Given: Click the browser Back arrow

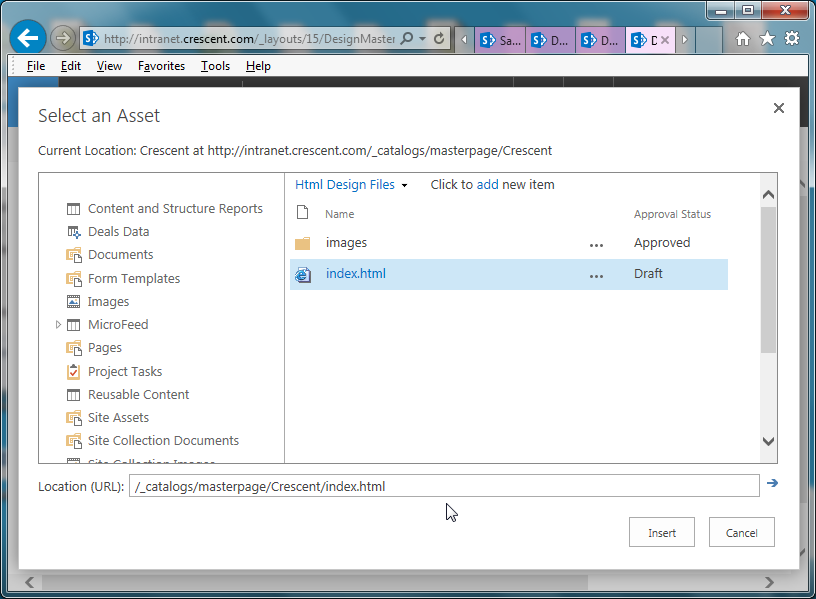Looking at the screenshot, I should 27,37.
